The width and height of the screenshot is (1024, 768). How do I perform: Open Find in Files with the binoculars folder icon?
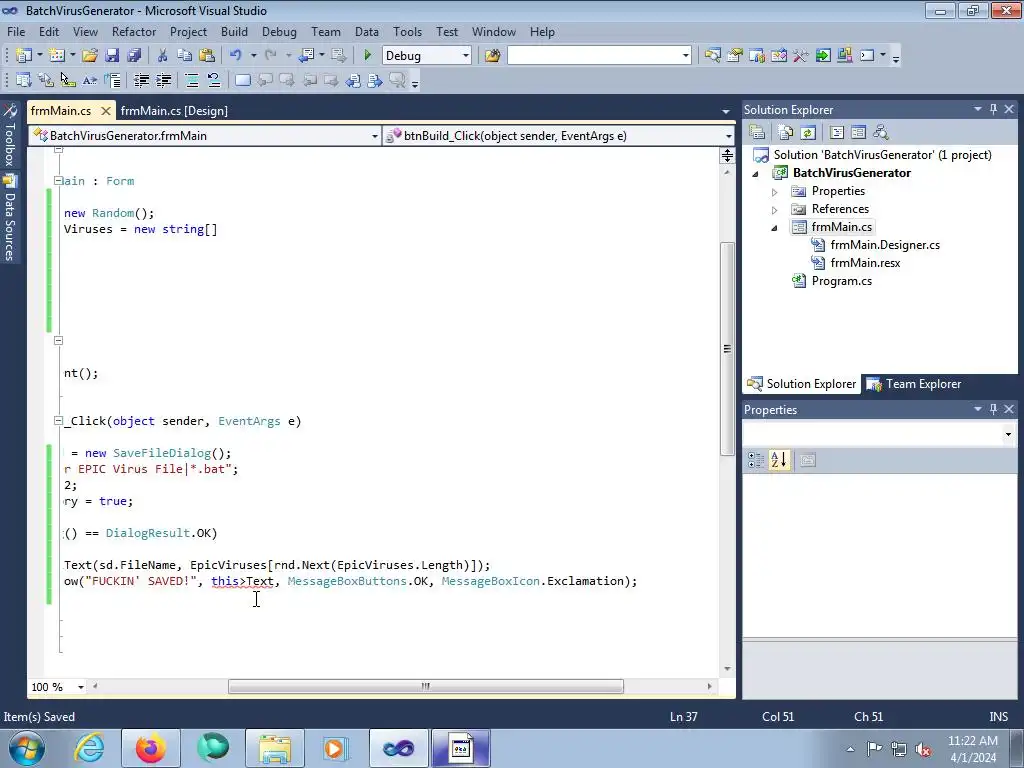pos(492,56)
